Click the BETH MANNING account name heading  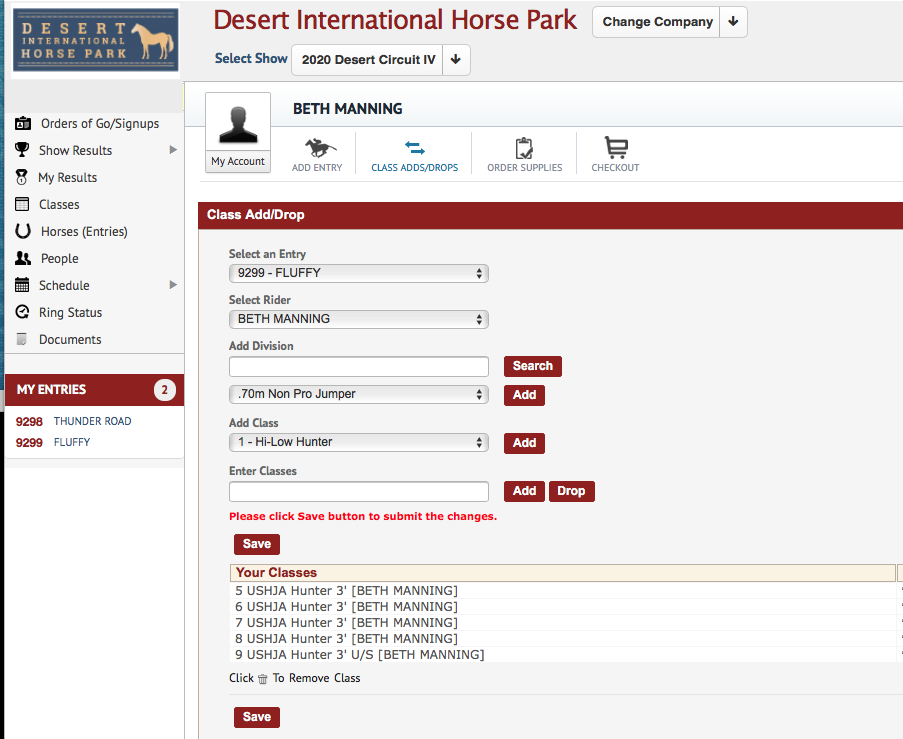click(348, 109)
